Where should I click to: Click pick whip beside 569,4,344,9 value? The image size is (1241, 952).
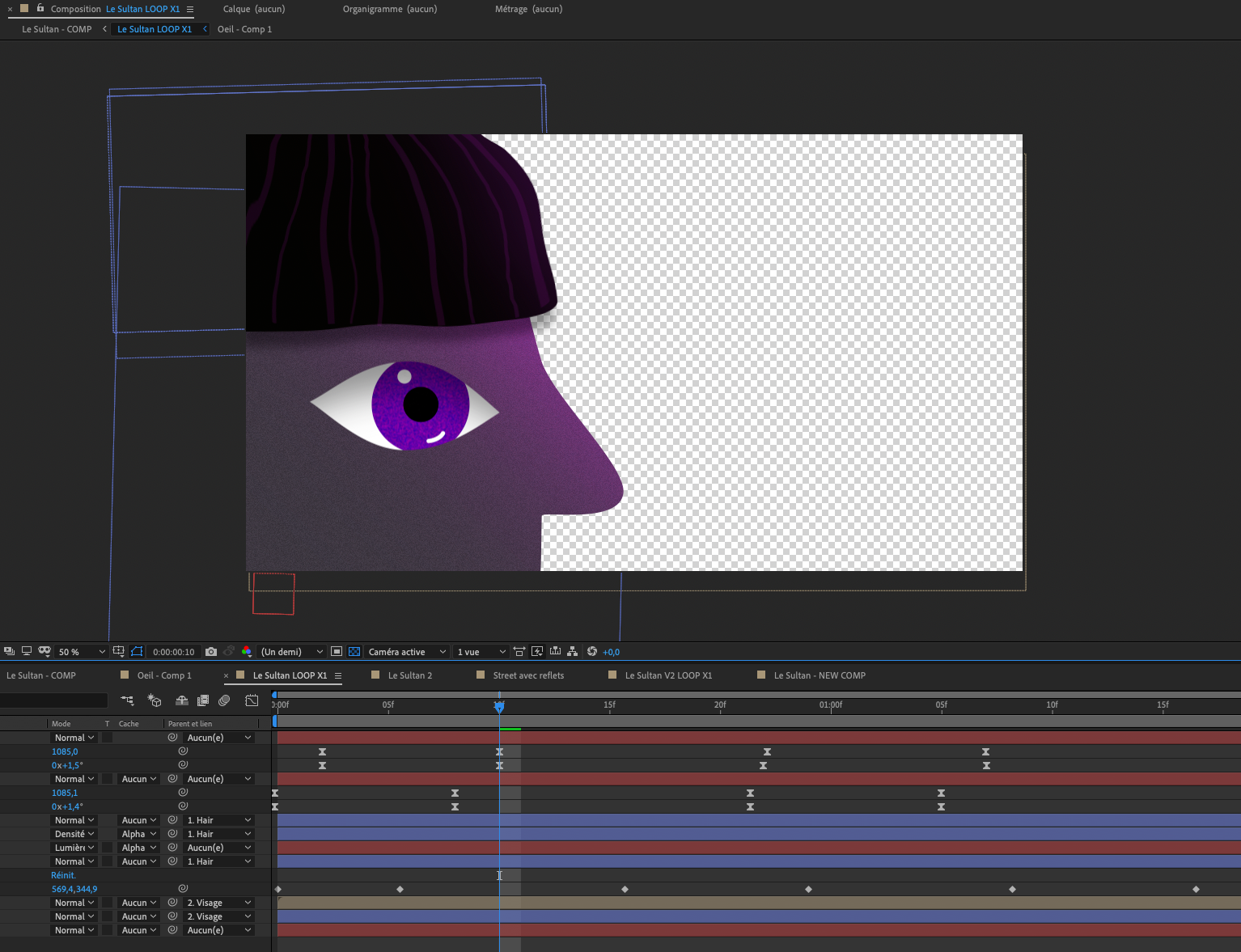183,889
